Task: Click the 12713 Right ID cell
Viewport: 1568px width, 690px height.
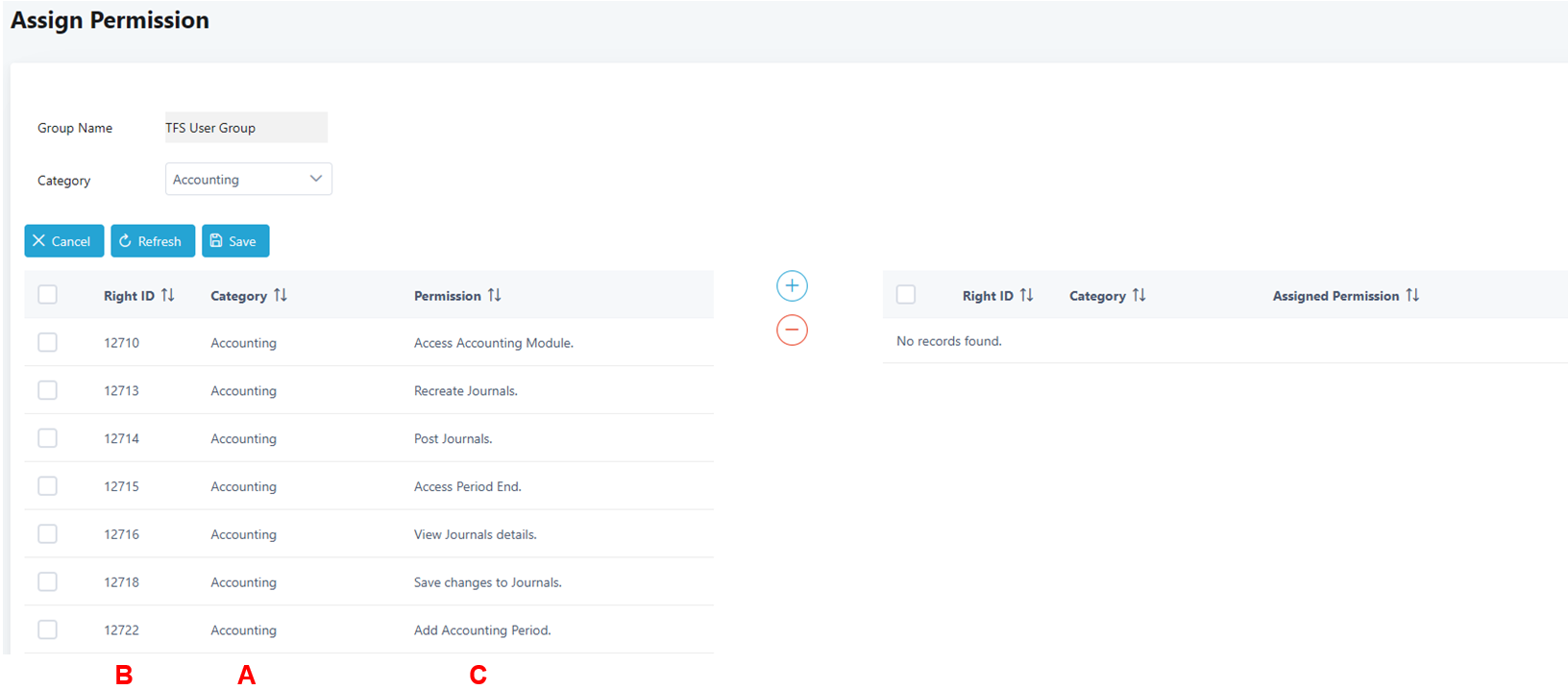Action: click(121, 391)
